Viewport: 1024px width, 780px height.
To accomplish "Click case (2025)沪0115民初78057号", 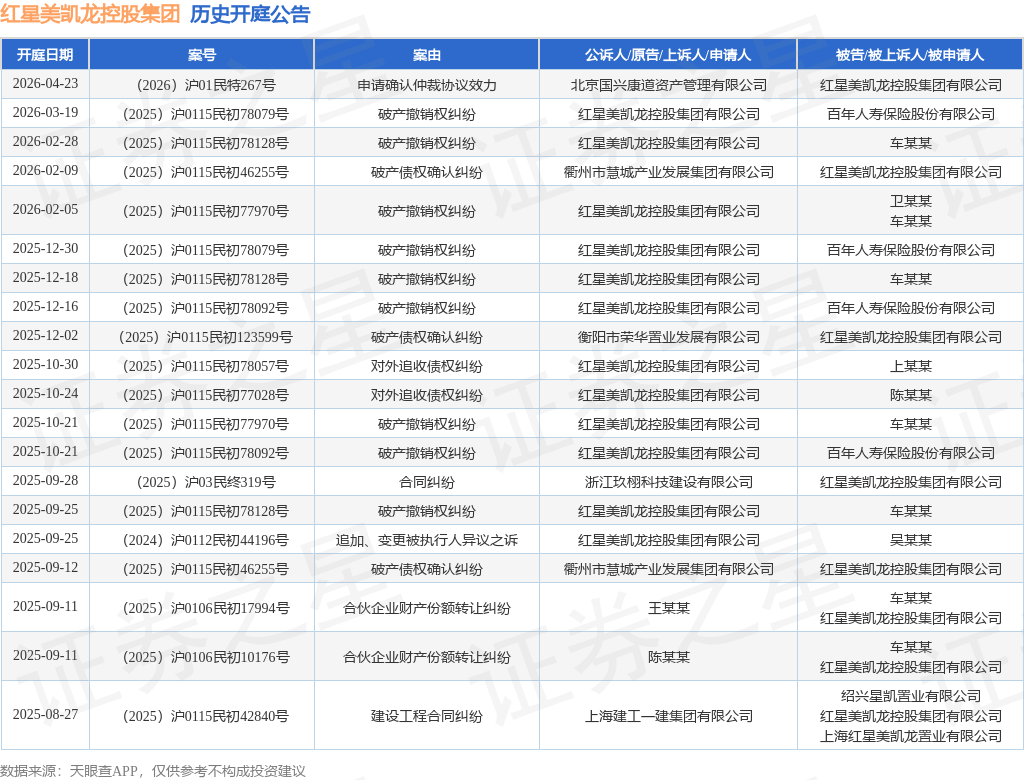I will point(206,366).
